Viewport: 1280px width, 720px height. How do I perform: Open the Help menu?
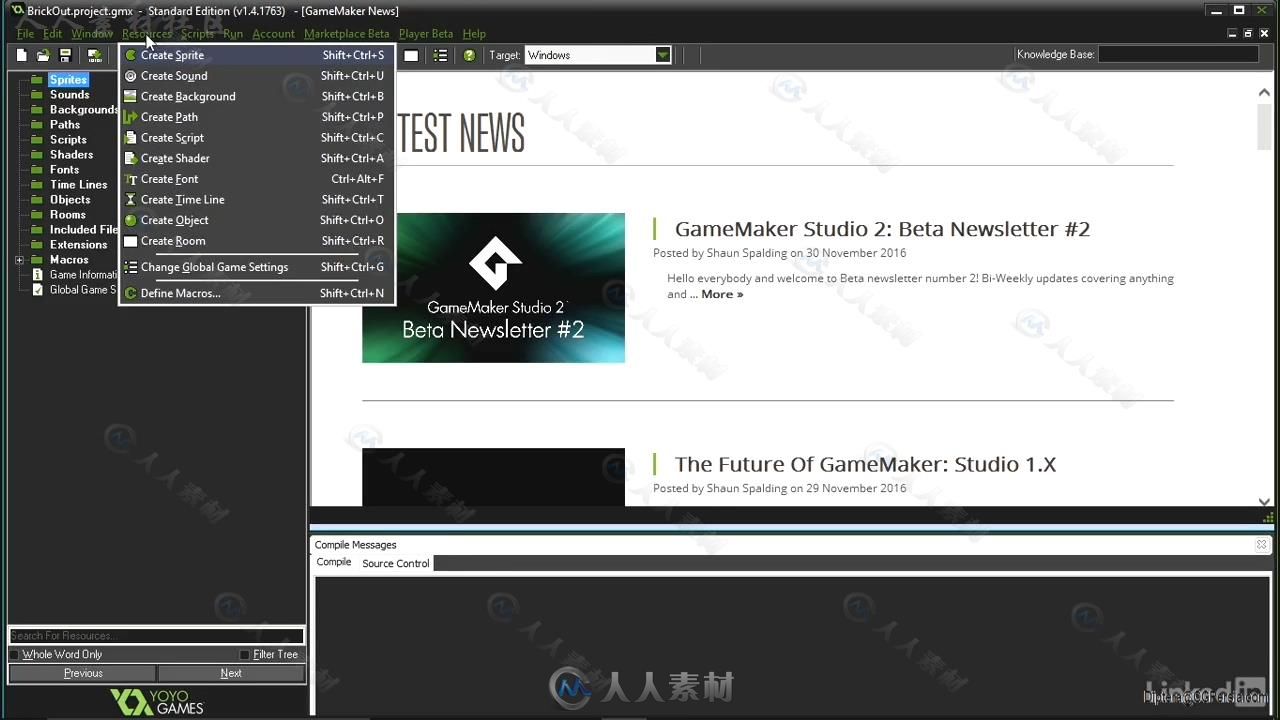[x=474, y=34]
